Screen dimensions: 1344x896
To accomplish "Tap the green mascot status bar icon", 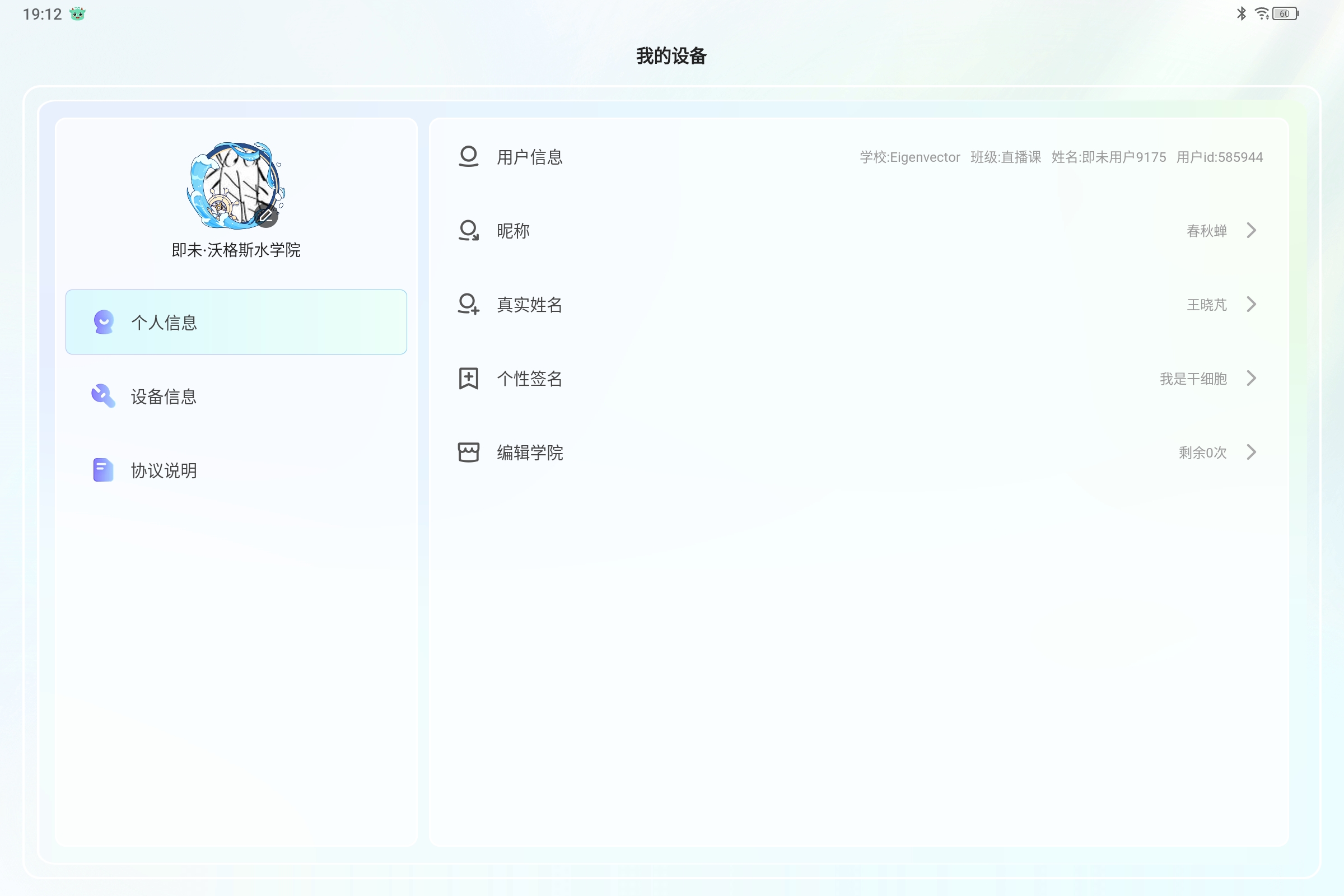I will pyautogui.click(x=77, y=13).
